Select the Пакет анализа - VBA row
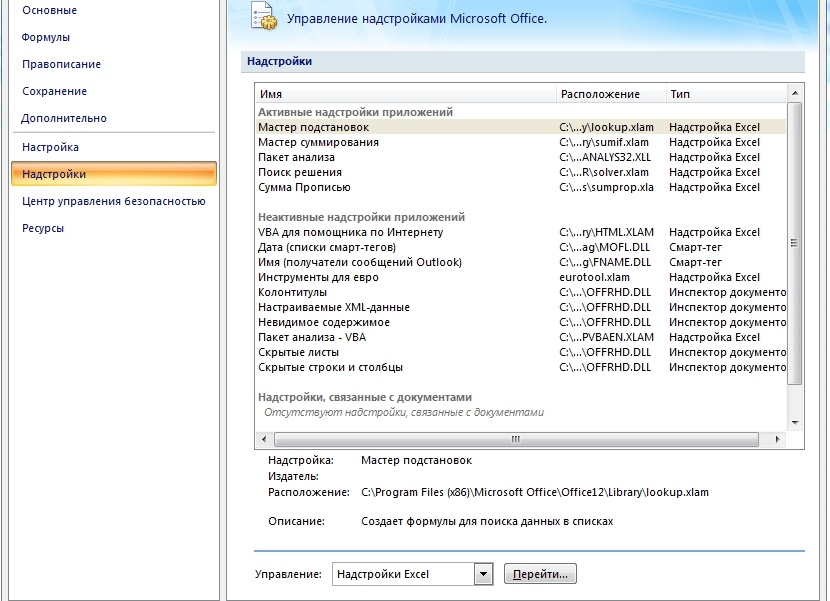Viewport: 830px width, 601px height. [x=521, y=337]
